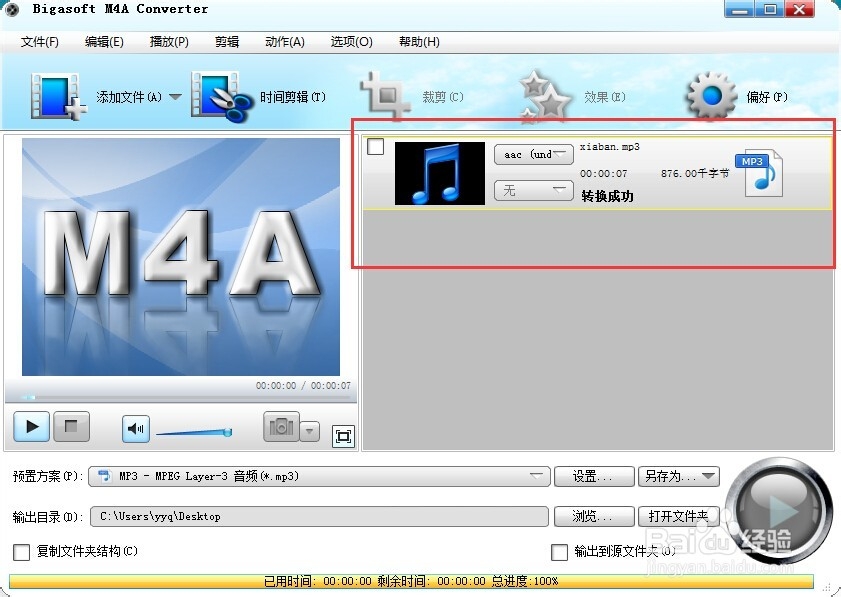The image size is (841, 597).
Task: Open the 选项(O) menu
Action: coord(351,42)
